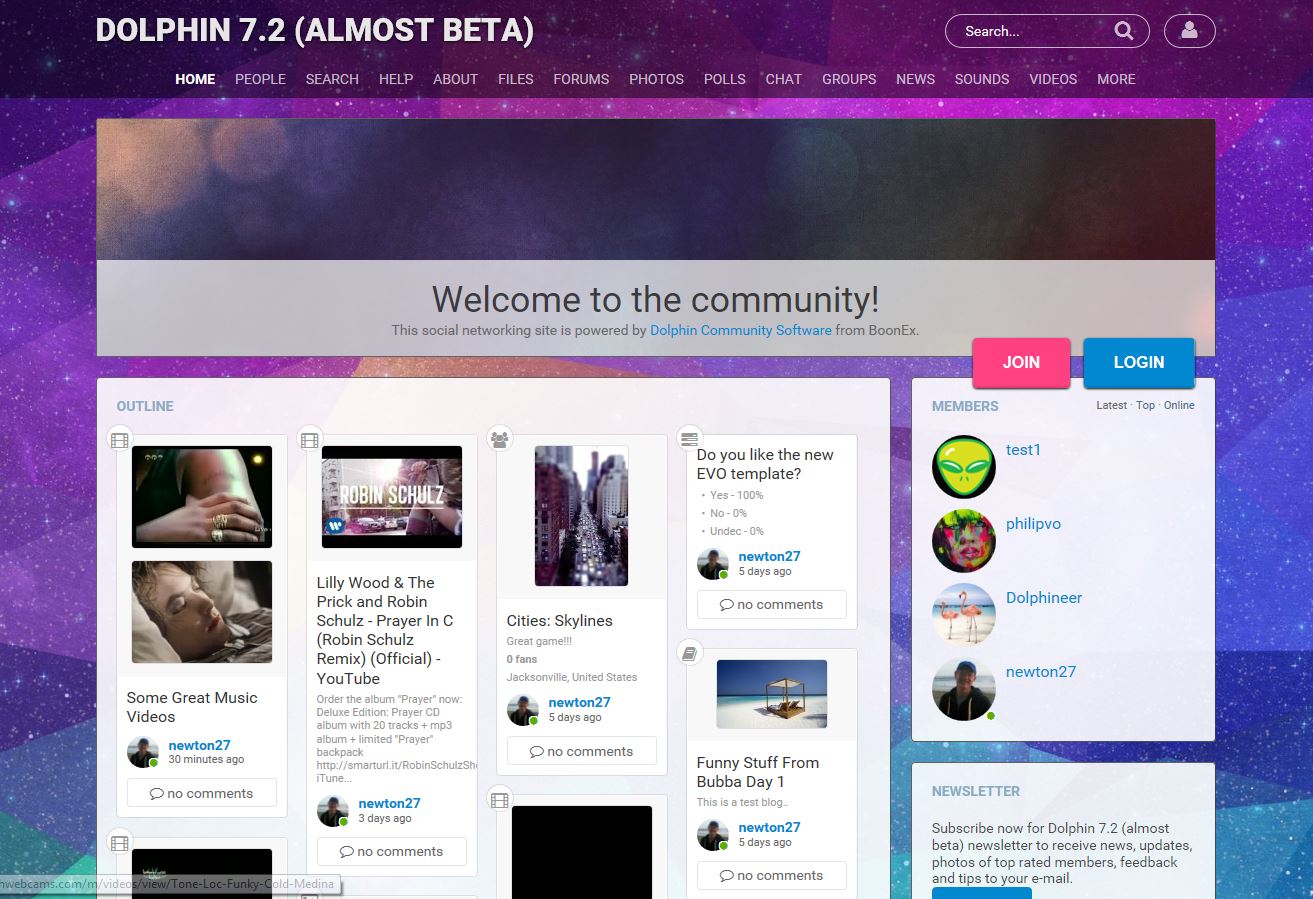Visit Dolphineer's member profile link
Image resolution: width=1313 pixels, height=899 pixels.
tap(1044, 597)
